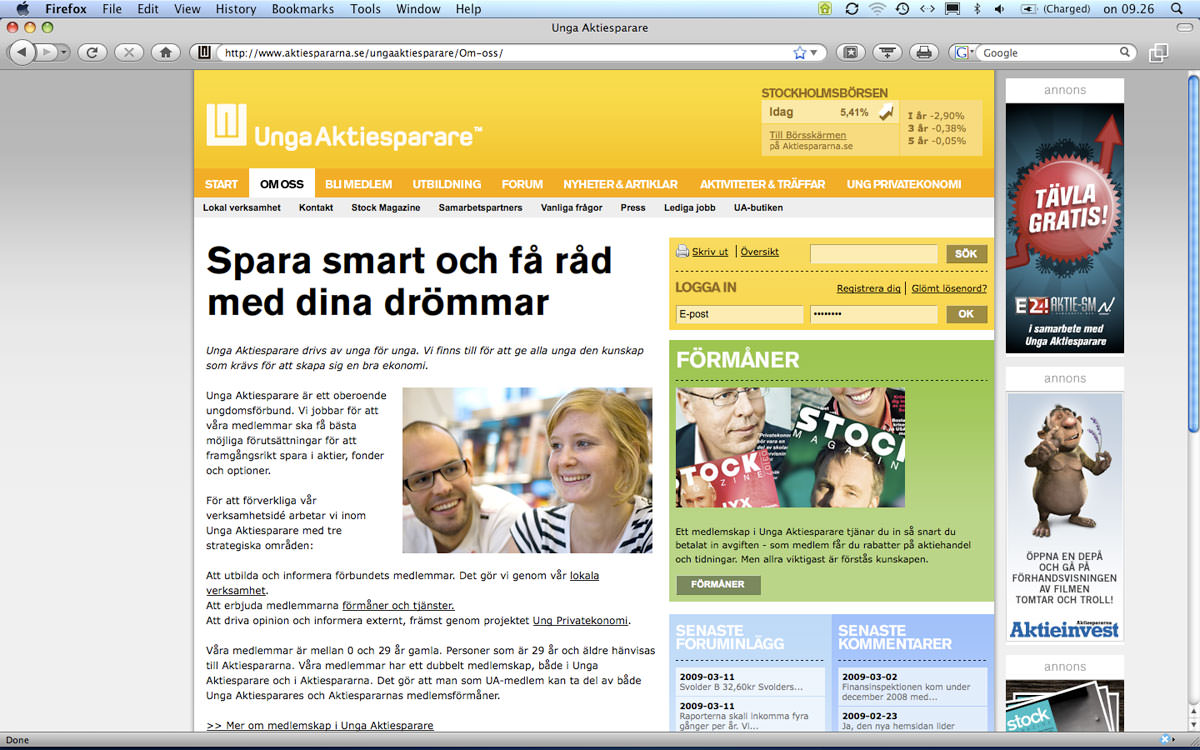This screenshot has height=750, width=1200.
Task: Click the Wi-Fi status icon
Action: pos(877,9)
